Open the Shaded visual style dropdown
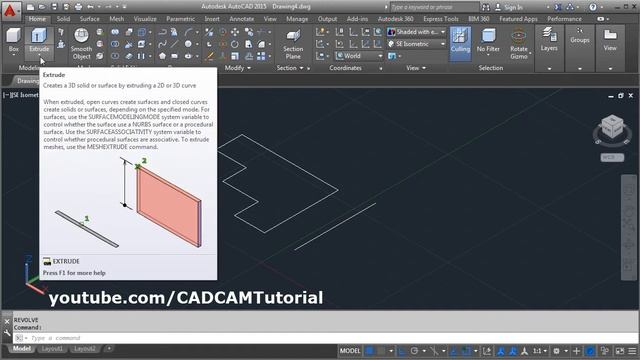Viewport: 640px width, 360px height. (x=416, y=32)
